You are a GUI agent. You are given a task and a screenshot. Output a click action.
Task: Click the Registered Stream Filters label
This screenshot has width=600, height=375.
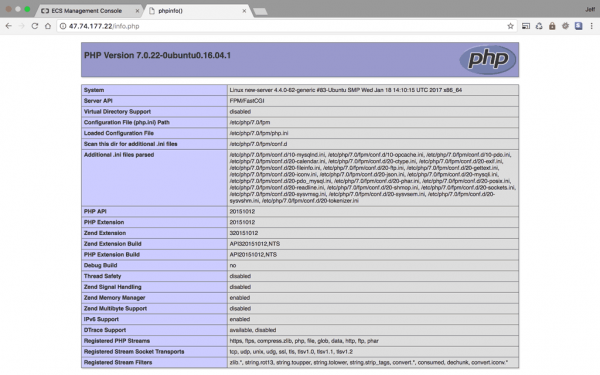(x=118, y=362)
